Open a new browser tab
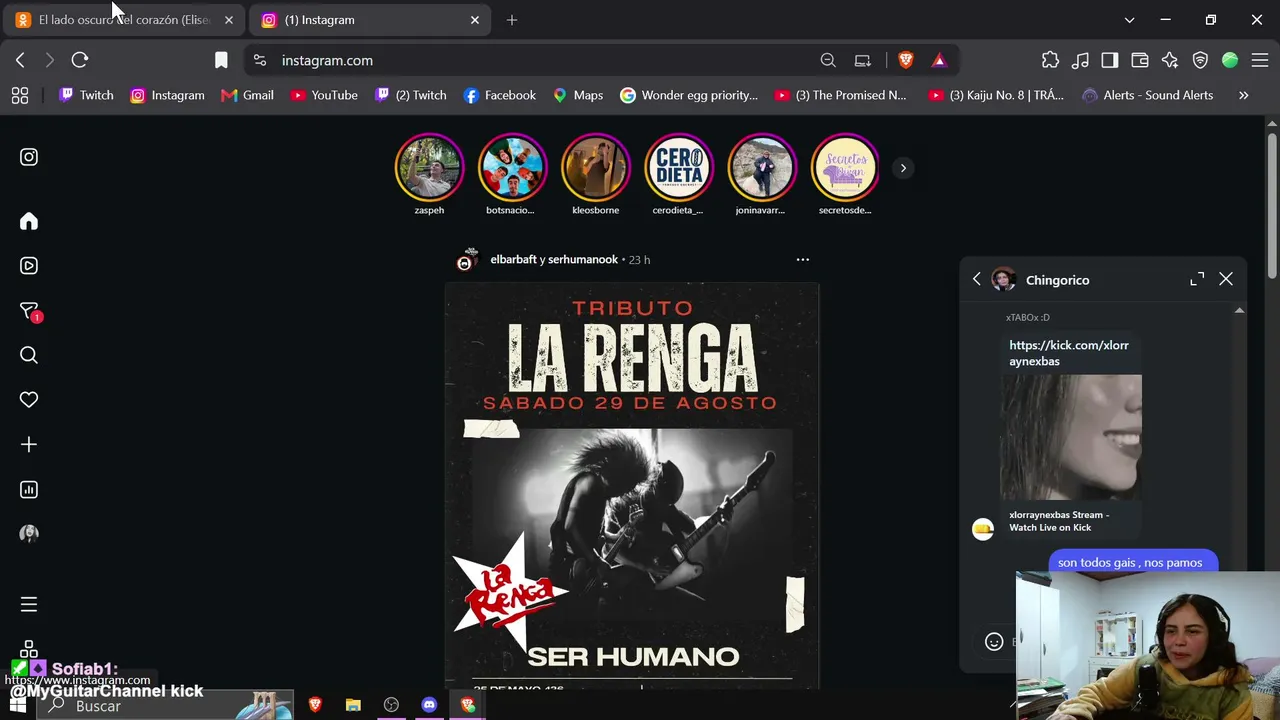 coord(512,20)
